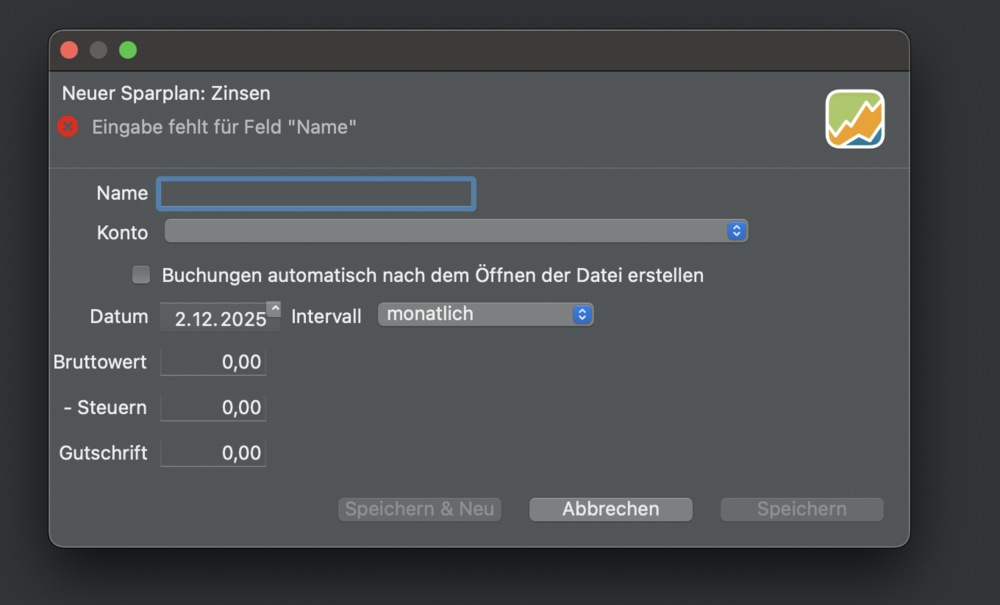
Task: Open the date picker arrow next to Datum
Action: 274,309
